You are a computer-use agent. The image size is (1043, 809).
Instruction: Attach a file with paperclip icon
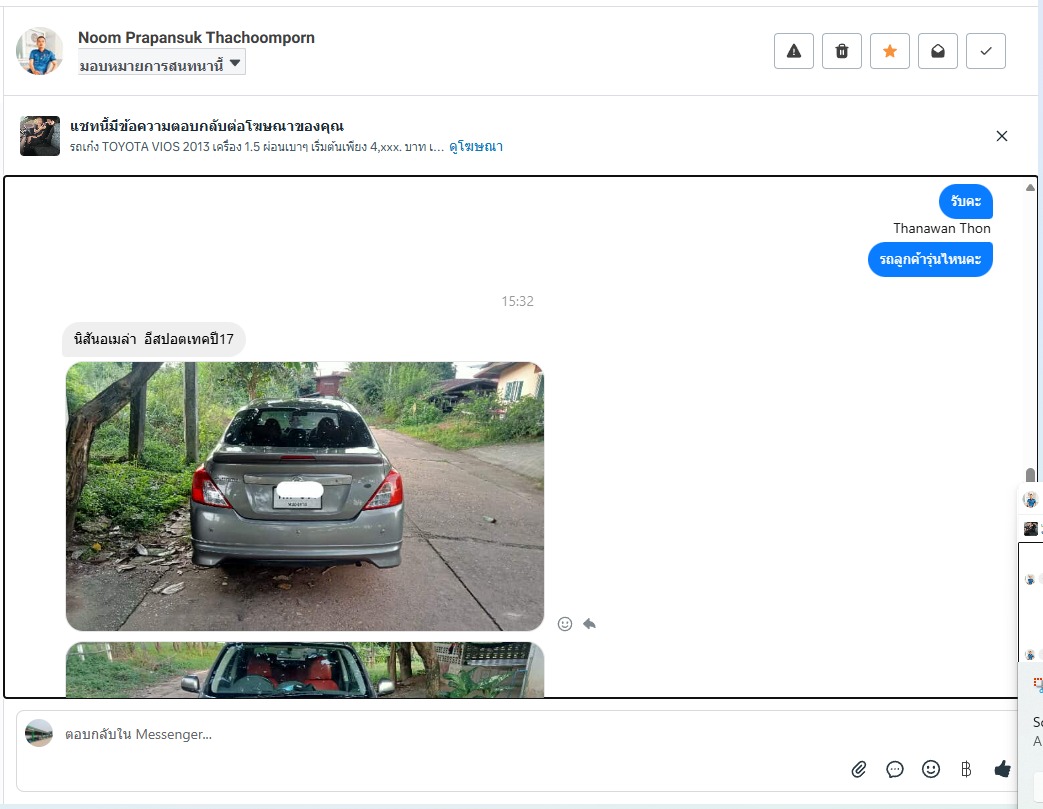pos(859,770)
